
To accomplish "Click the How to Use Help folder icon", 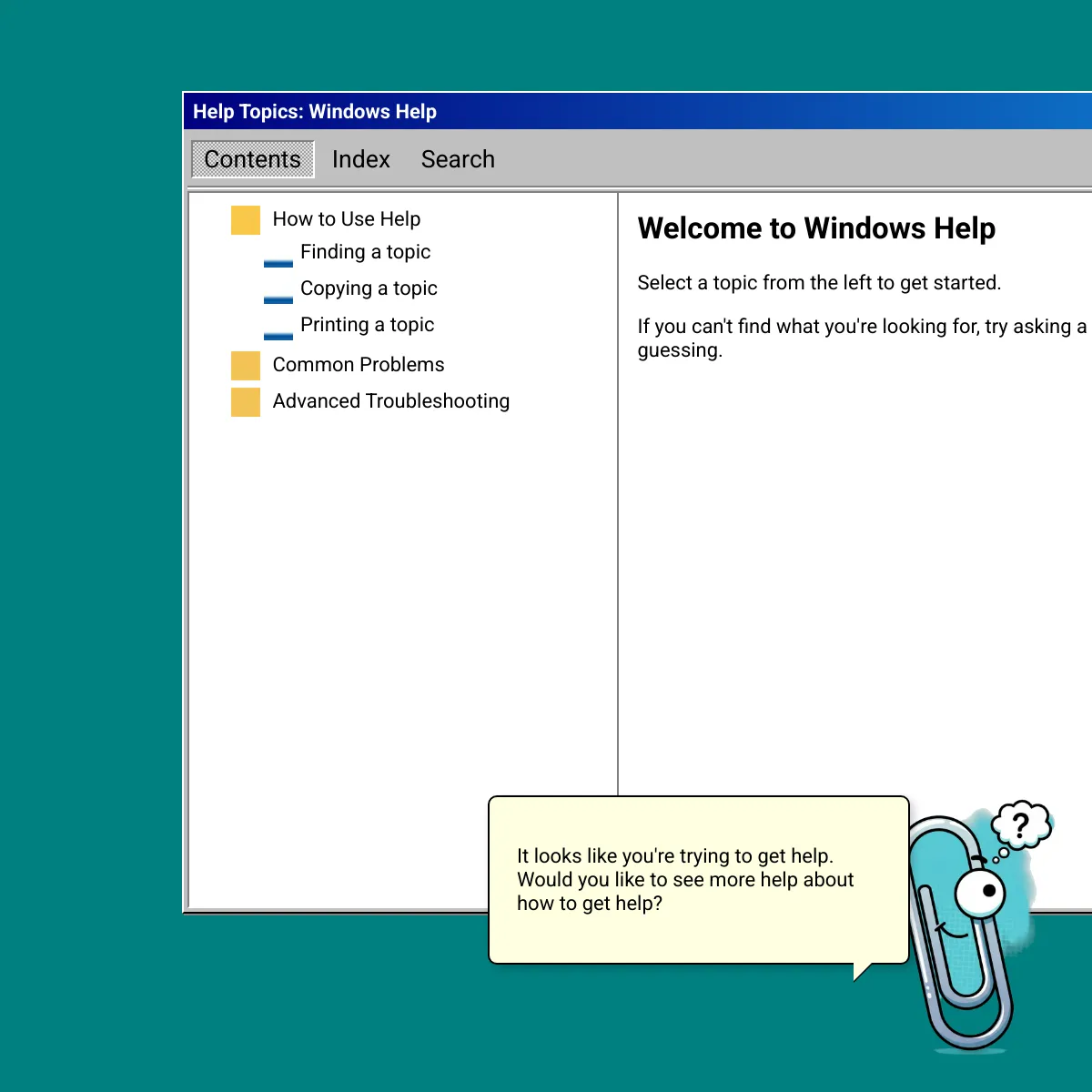I will pyautogui.click(x=246, y=220).
